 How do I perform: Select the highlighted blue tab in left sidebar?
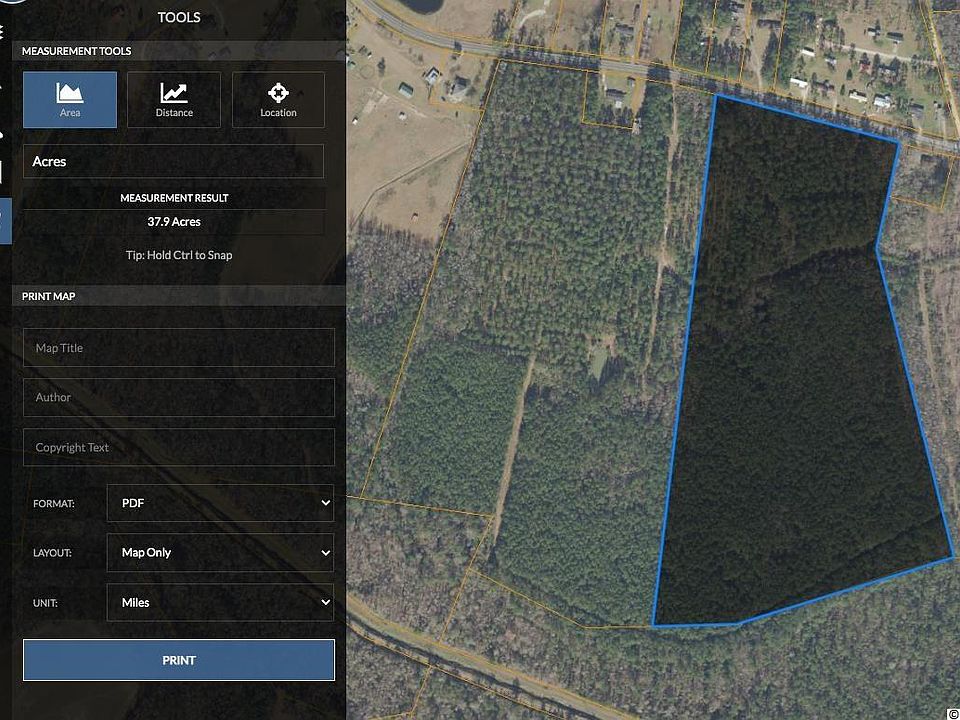(6, 221)
